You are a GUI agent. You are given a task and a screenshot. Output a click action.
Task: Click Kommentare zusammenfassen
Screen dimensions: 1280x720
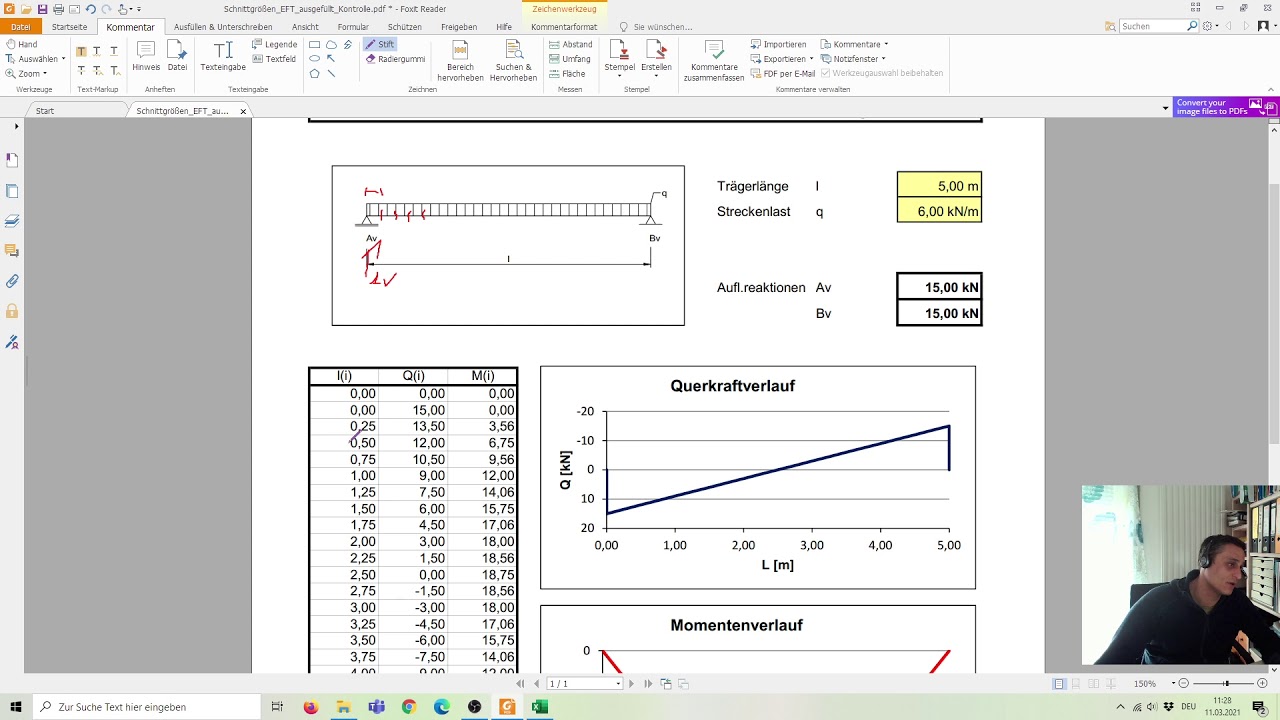click(714, 60)
